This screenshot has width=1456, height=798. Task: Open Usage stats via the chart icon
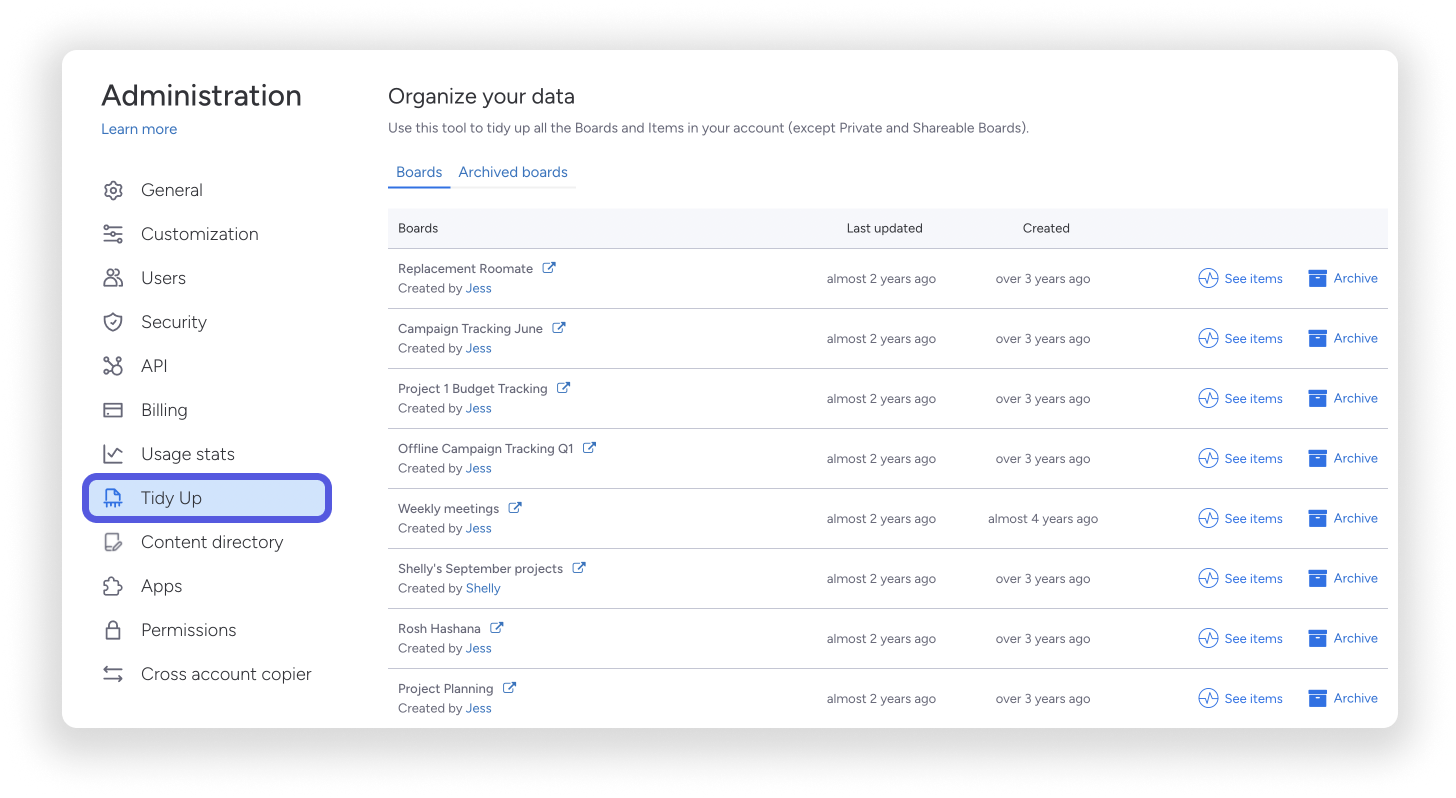point(113,454)
